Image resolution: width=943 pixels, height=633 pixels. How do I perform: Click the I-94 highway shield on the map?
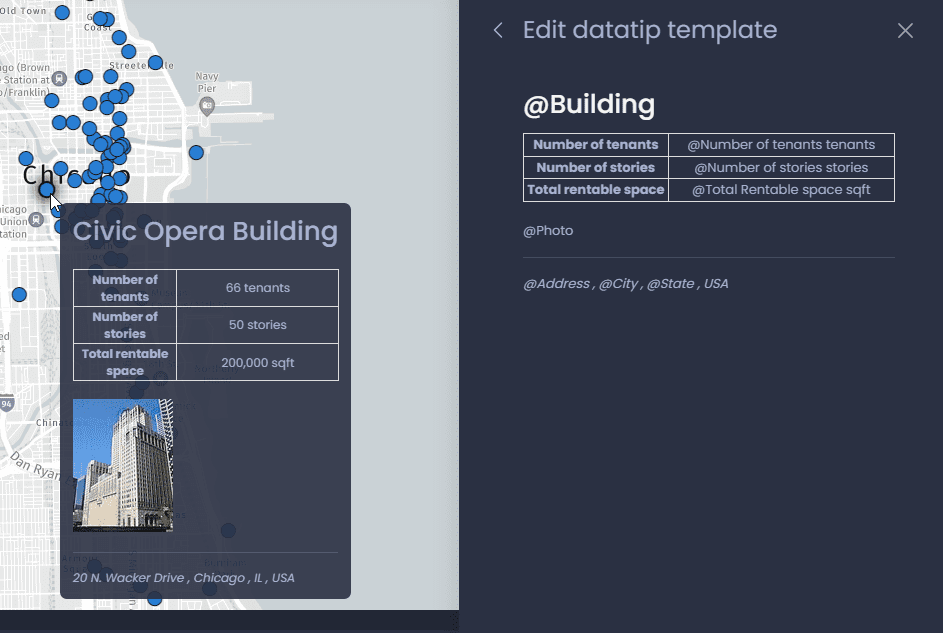6,404
